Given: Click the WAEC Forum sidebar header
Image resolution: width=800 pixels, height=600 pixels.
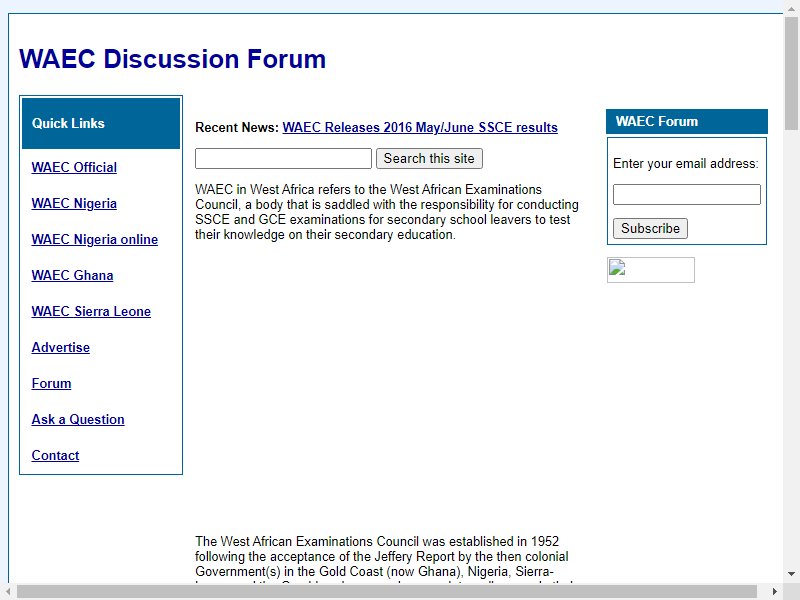Looking at the screenshot, I should click(687, 121).
